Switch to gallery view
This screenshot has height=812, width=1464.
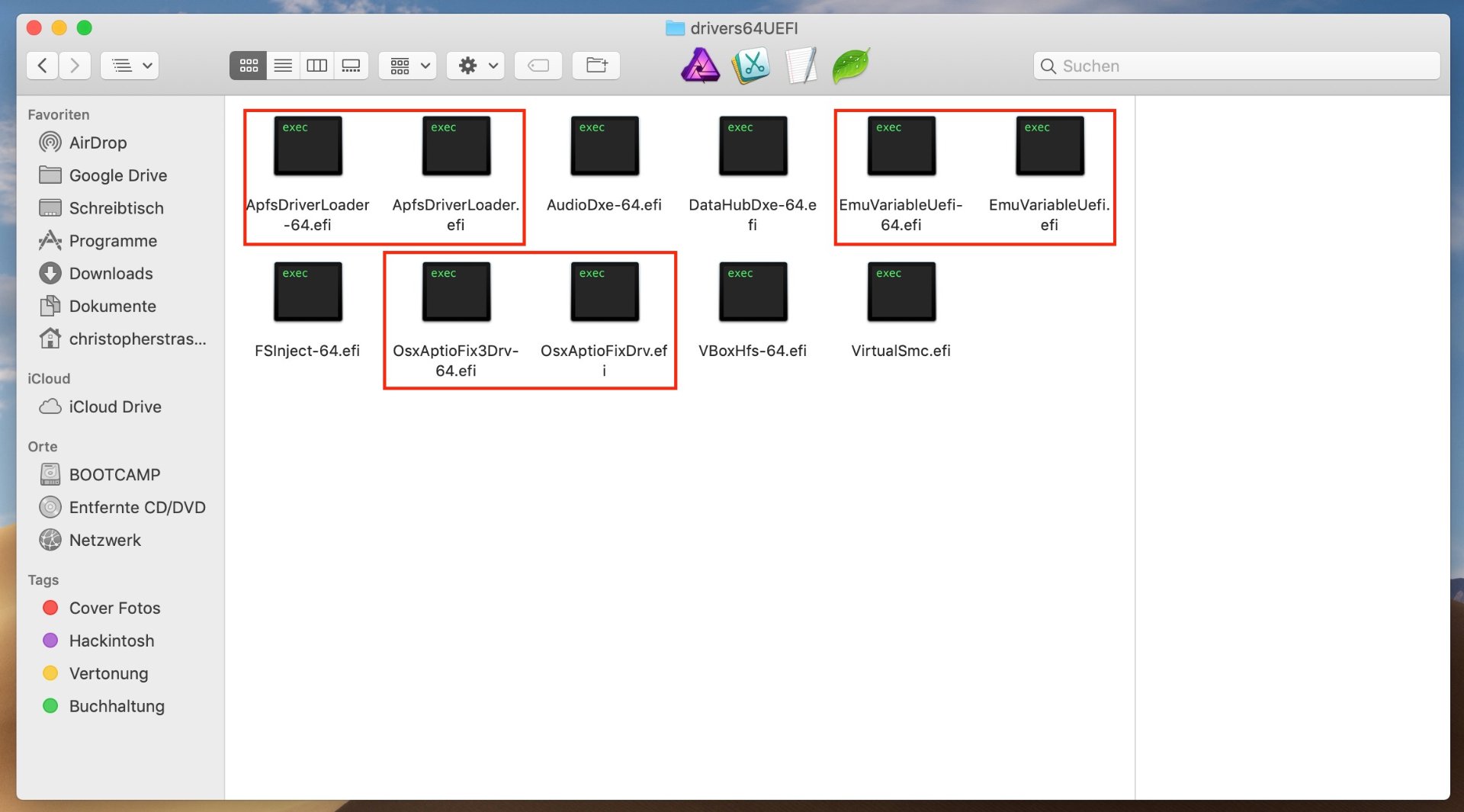351,66
